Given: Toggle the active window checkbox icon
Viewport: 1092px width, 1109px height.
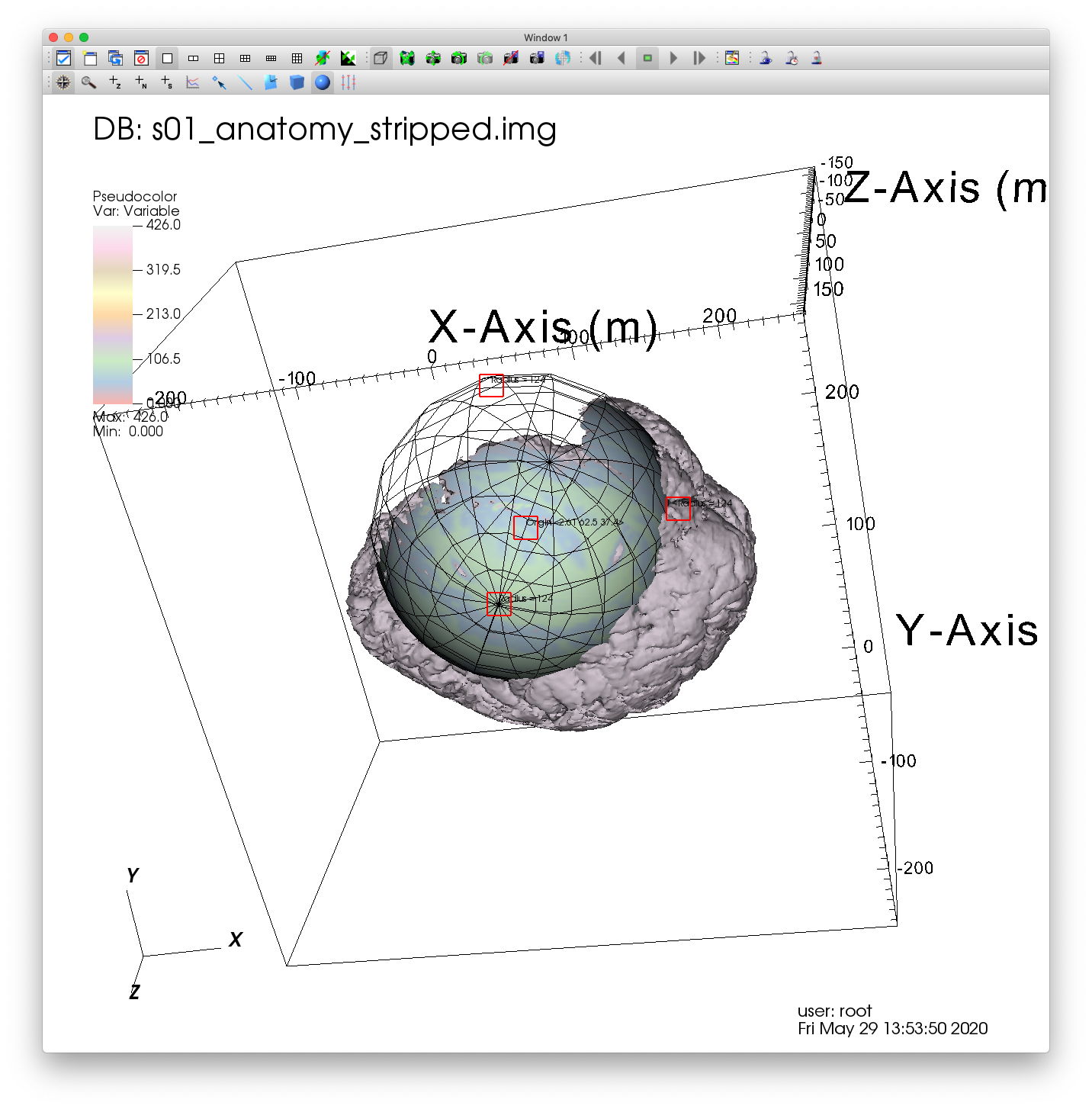Looking at the screenshot, I should 64,58.
